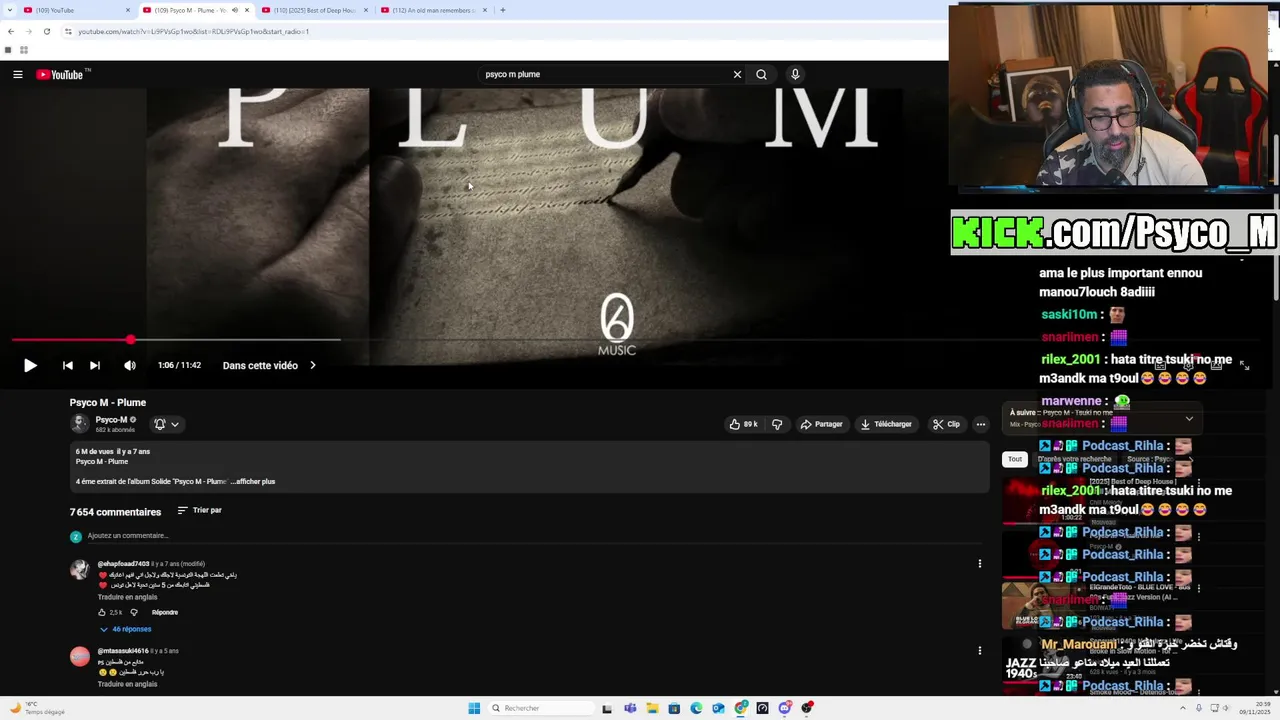Like the video with 89 k thumbs up
This screenshot has width=1280, height=720.
[x=743, y=424]
